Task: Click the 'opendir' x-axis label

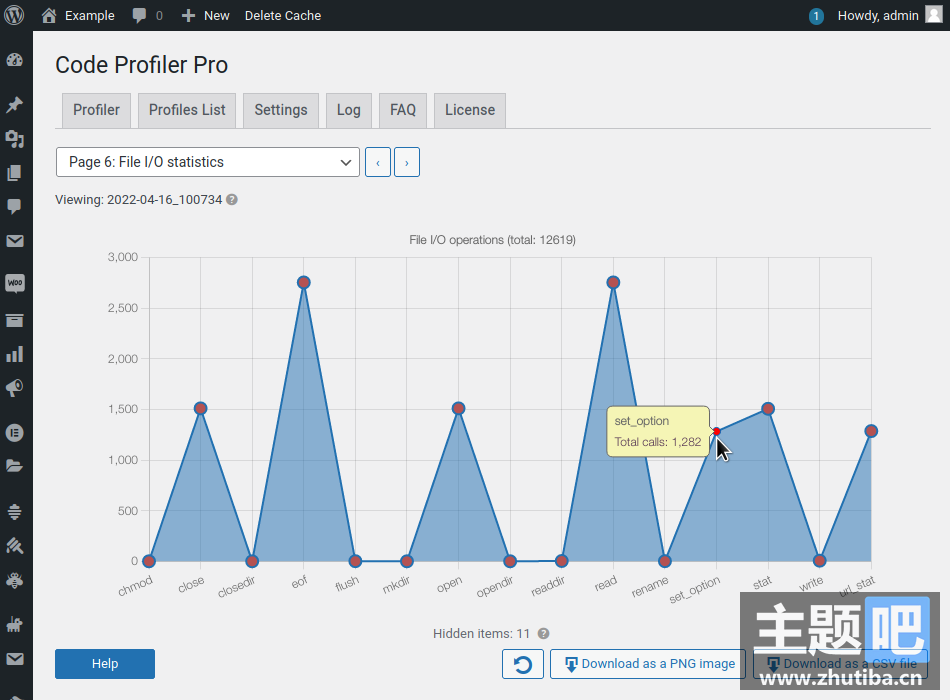Action: tap(495, 586)
